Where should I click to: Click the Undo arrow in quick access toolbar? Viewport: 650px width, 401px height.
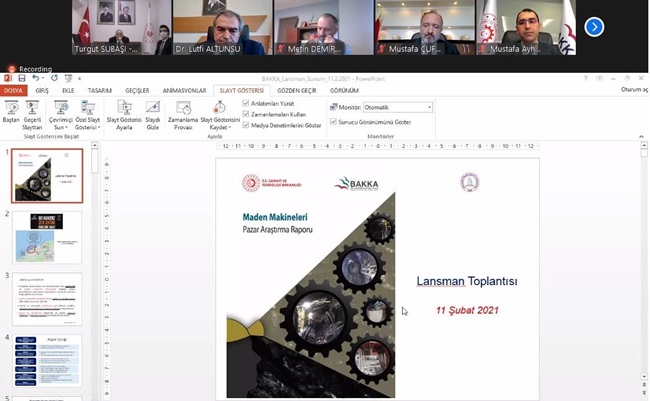point(36,77)
